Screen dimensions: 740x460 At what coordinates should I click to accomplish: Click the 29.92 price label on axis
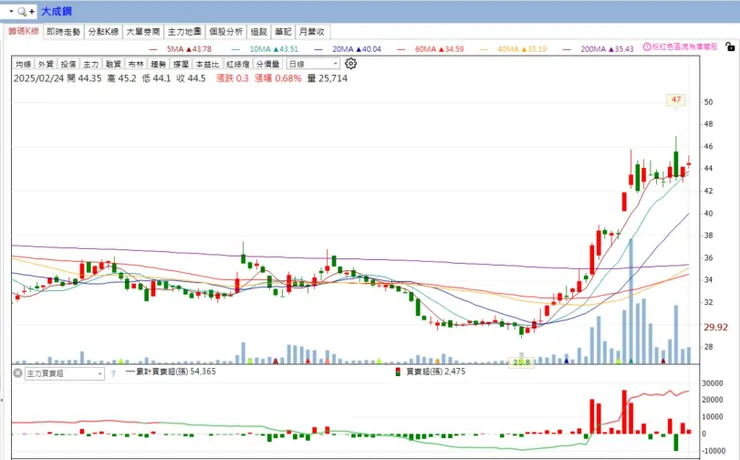[715, 327]
